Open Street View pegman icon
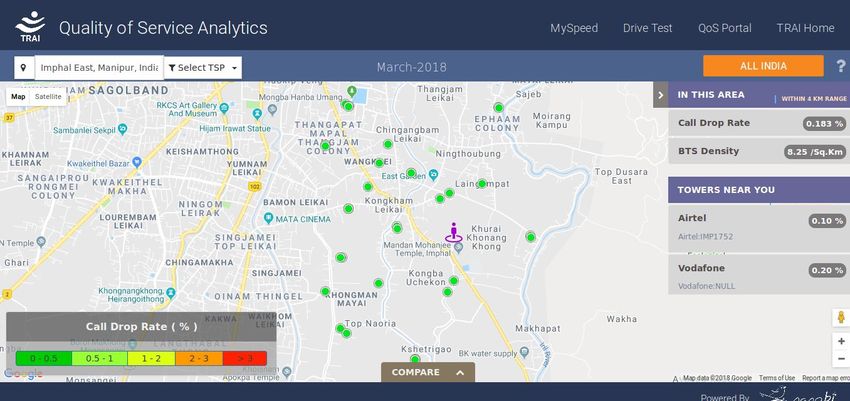This screenshot has height=401, width=850. point(841,318)
